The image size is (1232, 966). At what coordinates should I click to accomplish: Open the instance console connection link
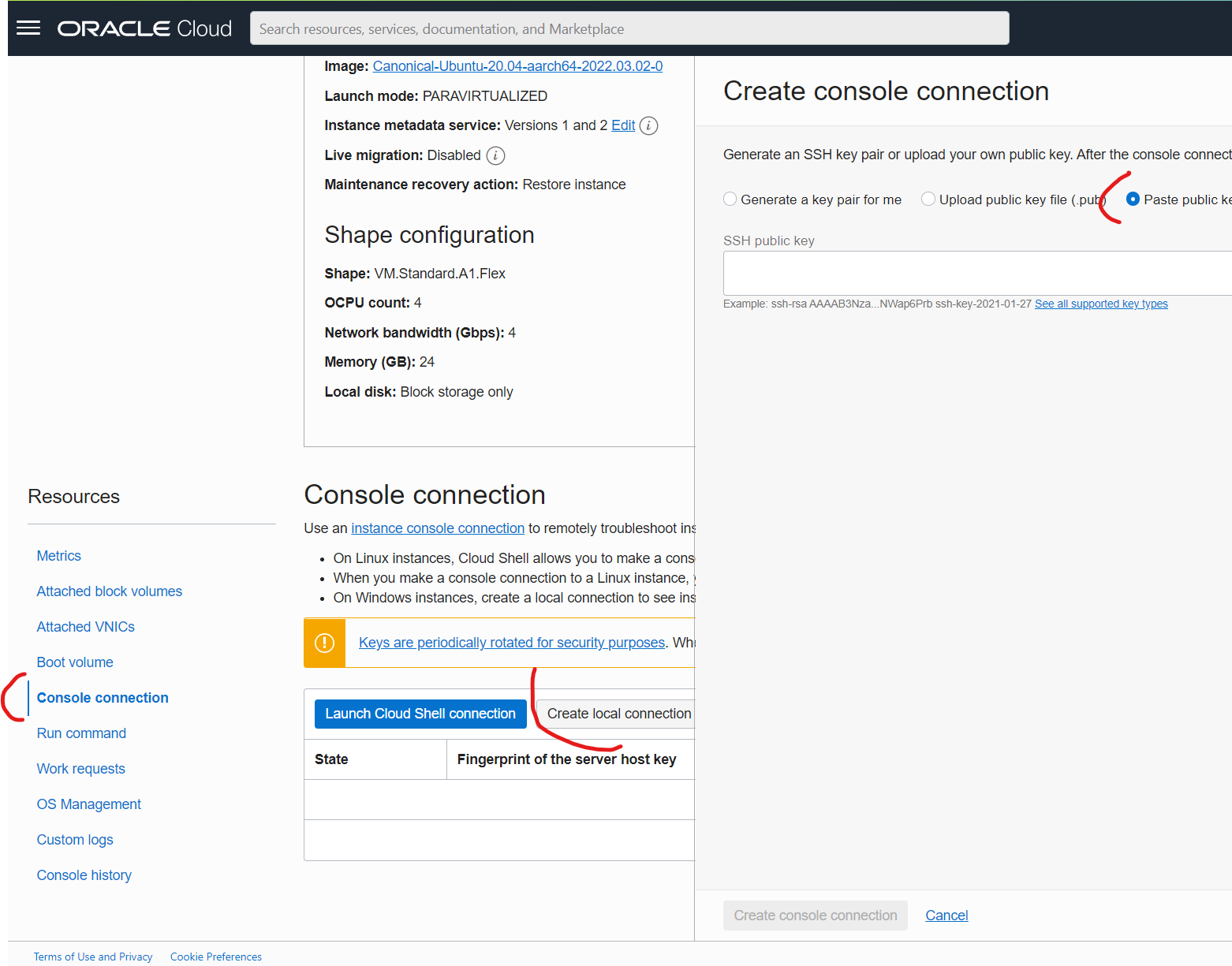point(438,528)
